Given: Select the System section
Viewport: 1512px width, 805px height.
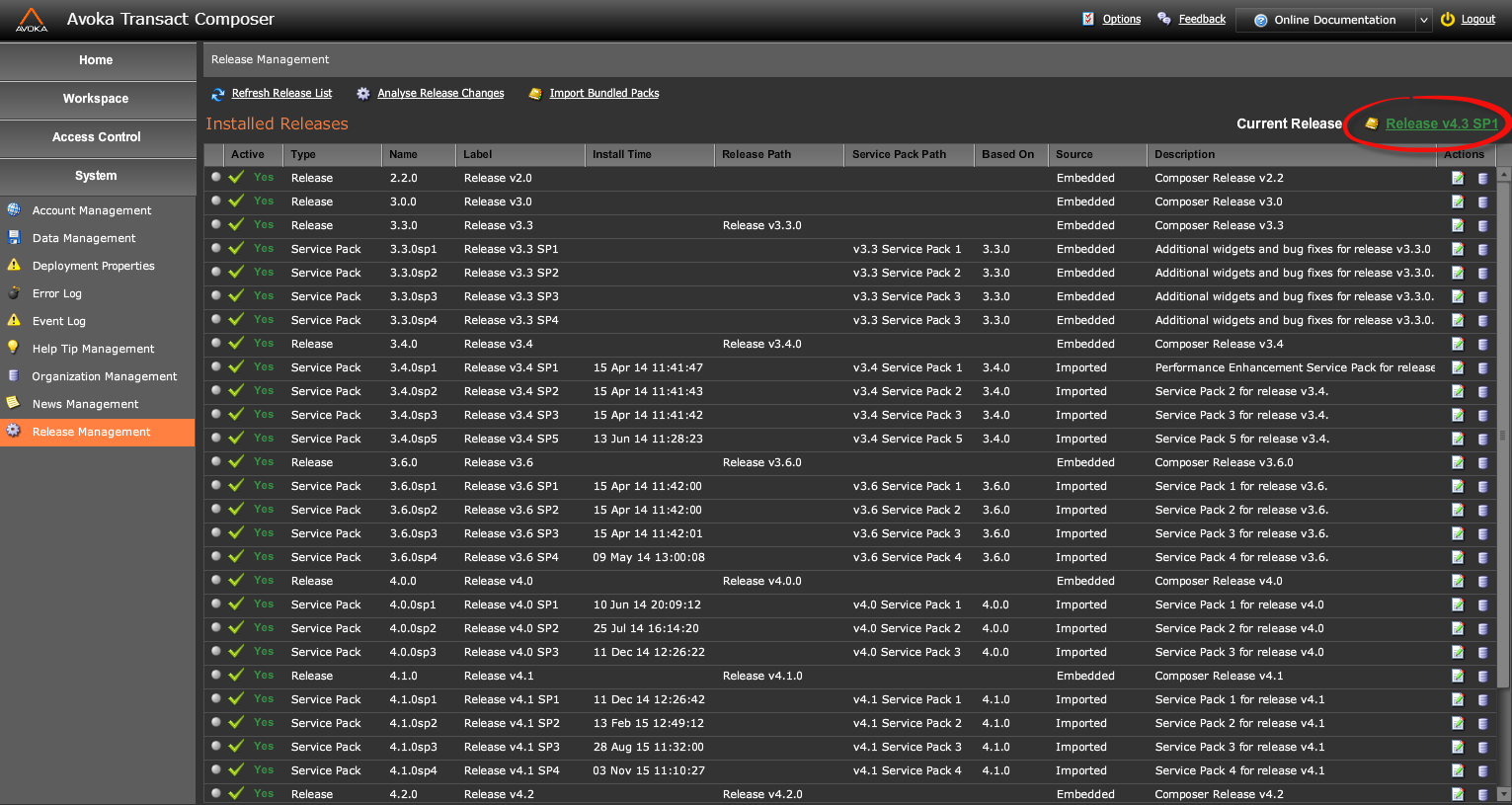Looking at the screenshot, I should (x=97, y=176).
